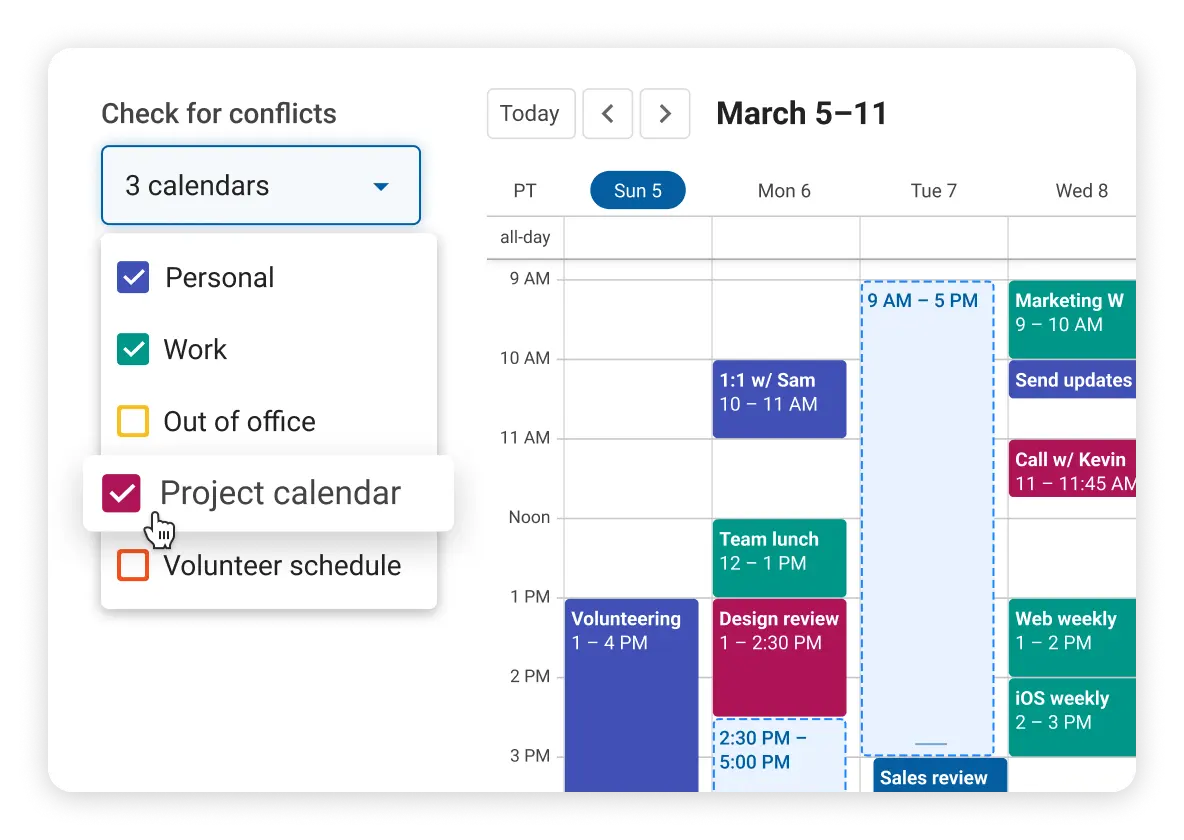This screenshot has height=840, width=1184.
Task: Click the Today button
Action: click(x=531, y=113)
